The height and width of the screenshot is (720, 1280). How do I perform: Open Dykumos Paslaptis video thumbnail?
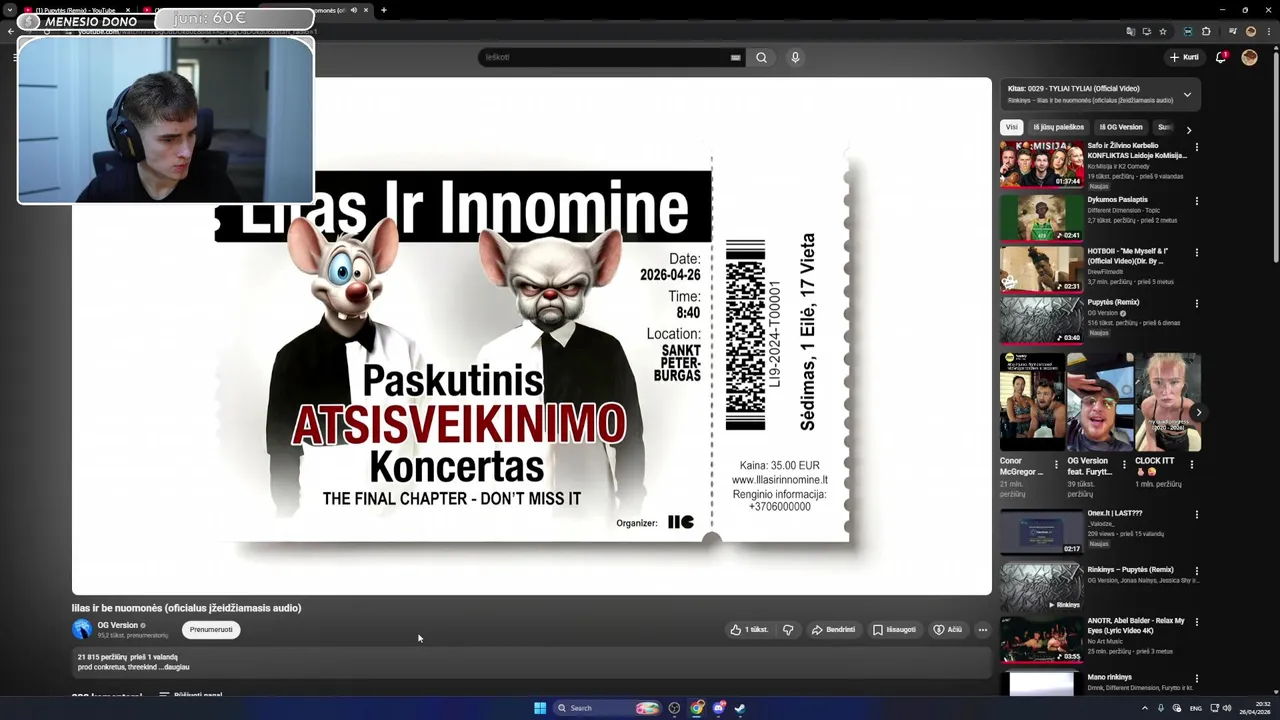1041,218
